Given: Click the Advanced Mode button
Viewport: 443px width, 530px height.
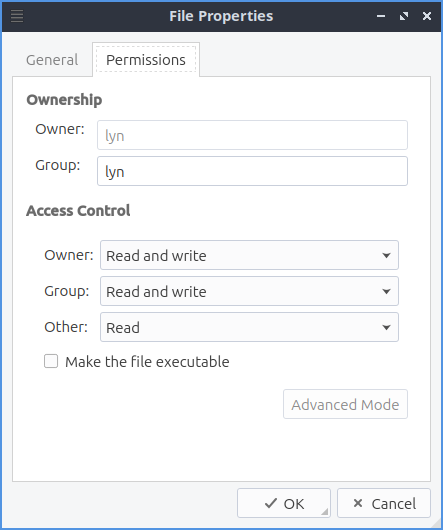Looking at the screenshot, I should coord(345,404).
